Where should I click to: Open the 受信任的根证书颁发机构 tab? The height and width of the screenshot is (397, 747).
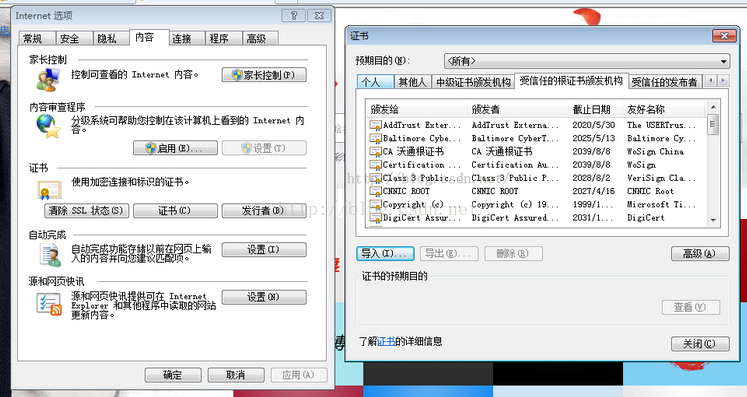(x=571, y=81)
